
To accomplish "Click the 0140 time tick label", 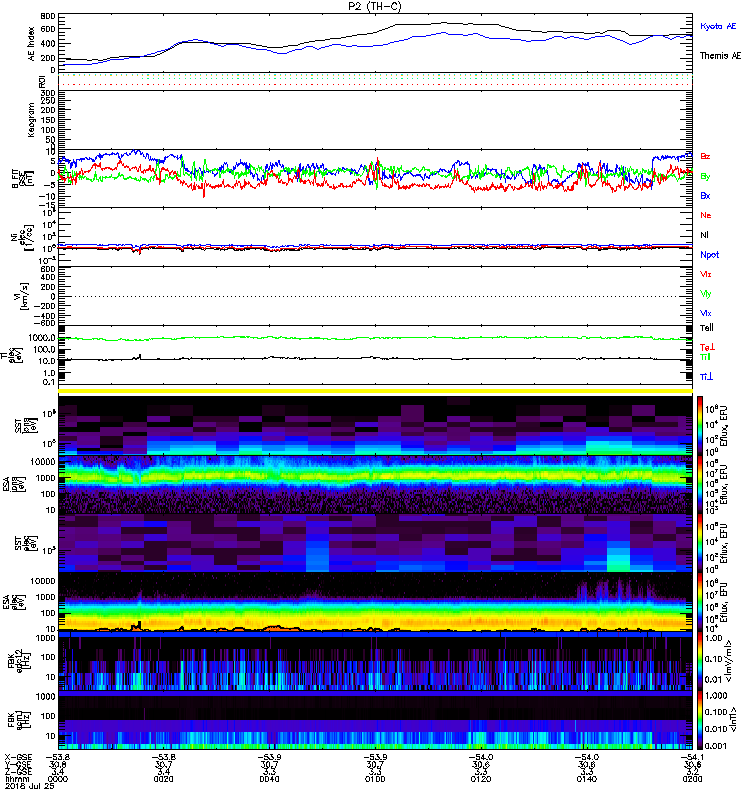I will pyautogui.click(x=587, y=779).
